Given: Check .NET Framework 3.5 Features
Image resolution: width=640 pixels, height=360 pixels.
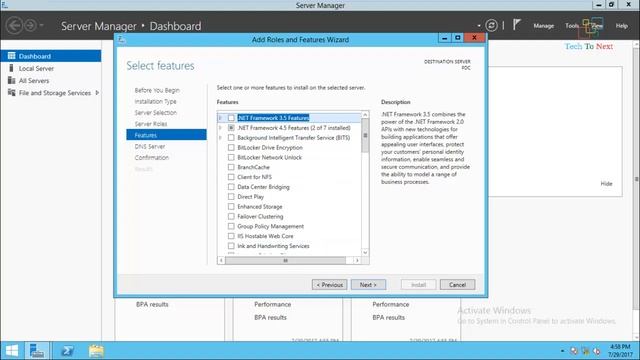Looking at the screenshot, I should click(x=231, y=118).
